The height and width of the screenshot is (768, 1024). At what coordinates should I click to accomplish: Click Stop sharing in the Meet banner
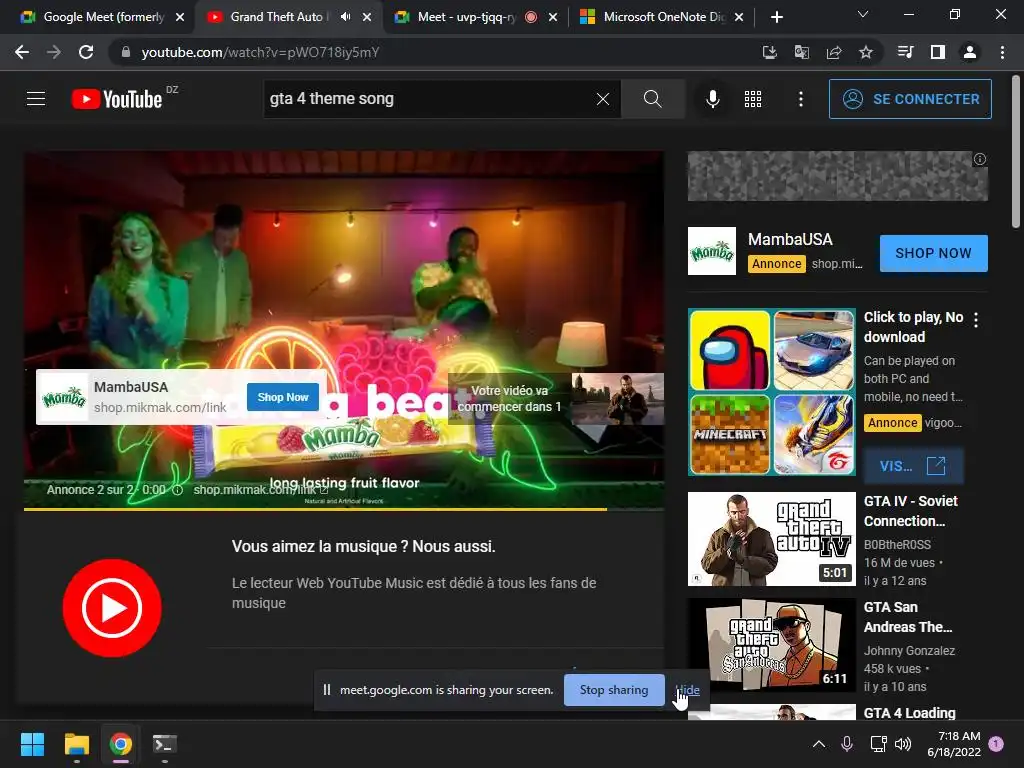click(614, 690)
